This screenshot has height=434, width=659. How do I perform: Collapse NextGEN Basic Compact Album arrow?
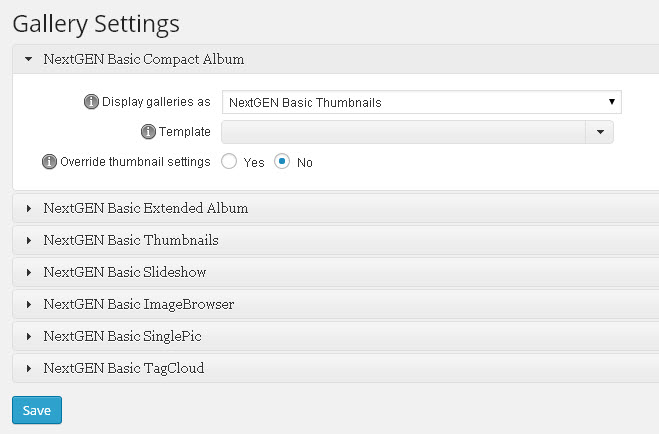point(29,59)
